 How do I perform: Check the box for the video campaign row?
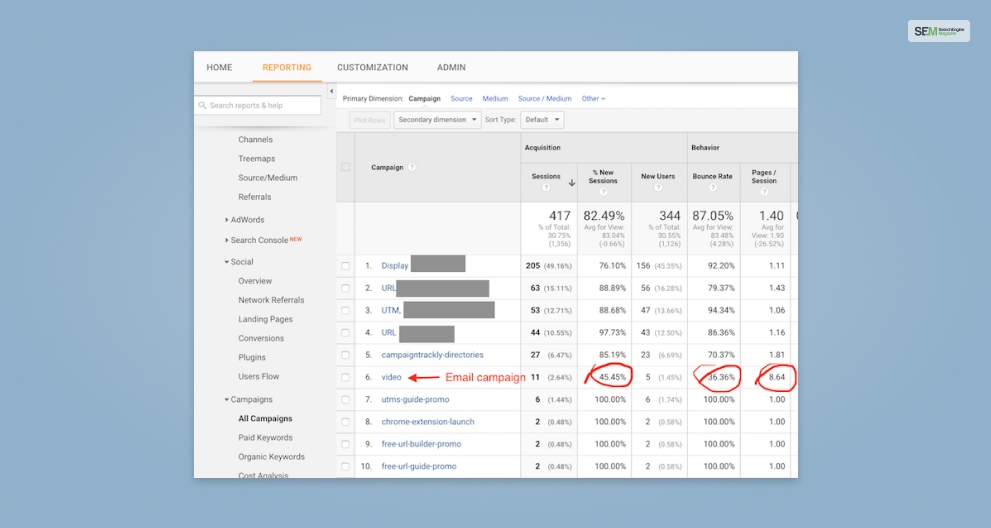[346, 377]
